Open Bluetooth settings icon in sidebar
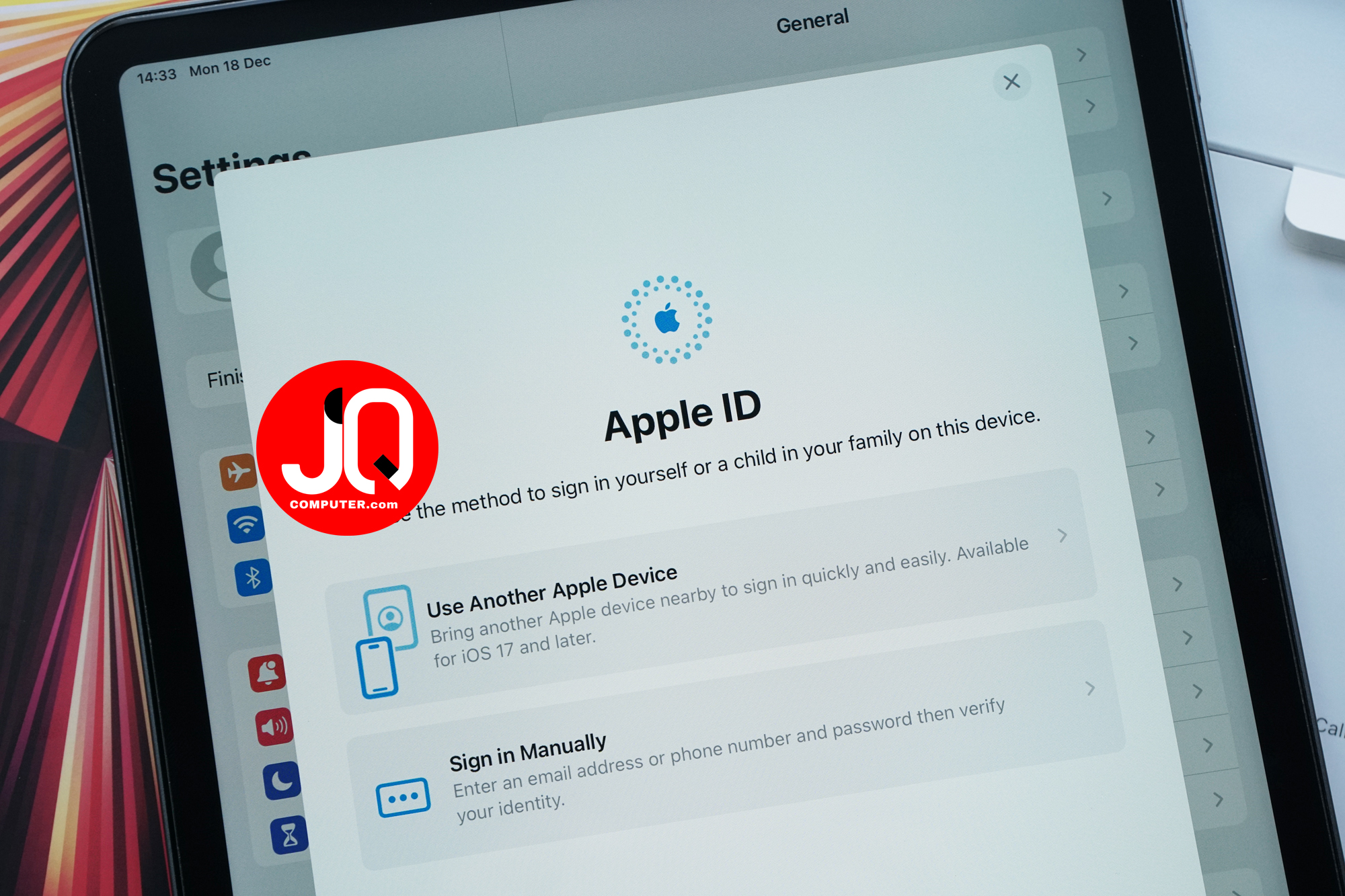Viewport: 1345px width, 896px height. coord(253,577)
